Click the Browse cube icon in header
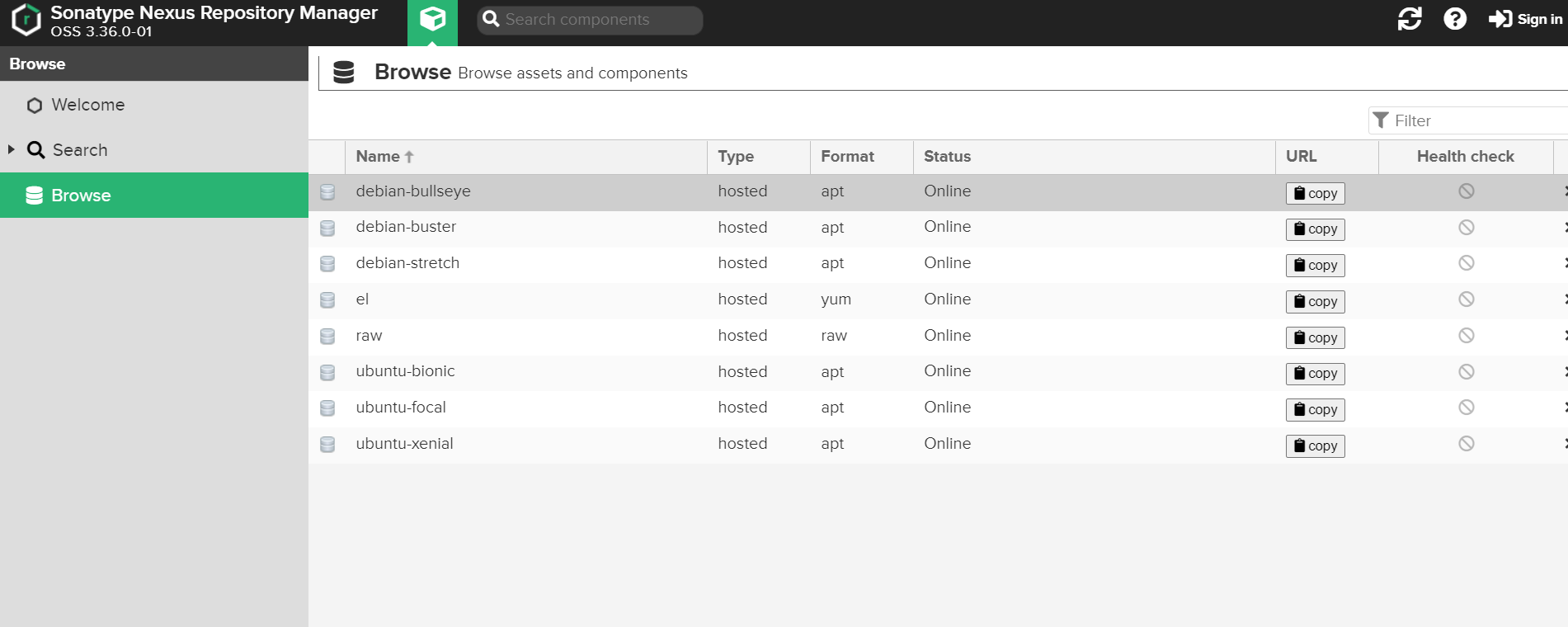This screenshot has height=627, width=1568. click(432, 20)
